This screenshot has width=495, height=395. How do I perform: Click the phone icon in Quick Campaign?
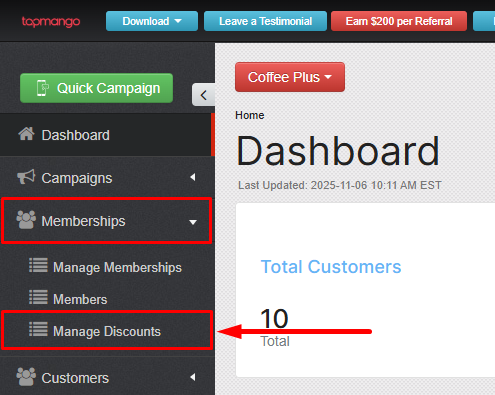pos(42,88)
